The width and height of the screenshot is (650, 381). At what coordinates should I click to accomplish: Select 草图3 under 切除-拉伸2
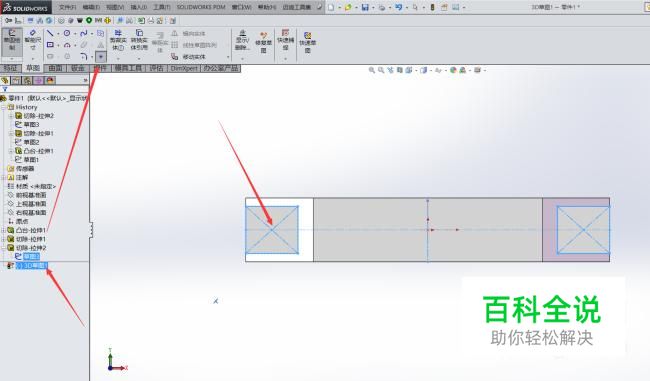pos(32,257)
